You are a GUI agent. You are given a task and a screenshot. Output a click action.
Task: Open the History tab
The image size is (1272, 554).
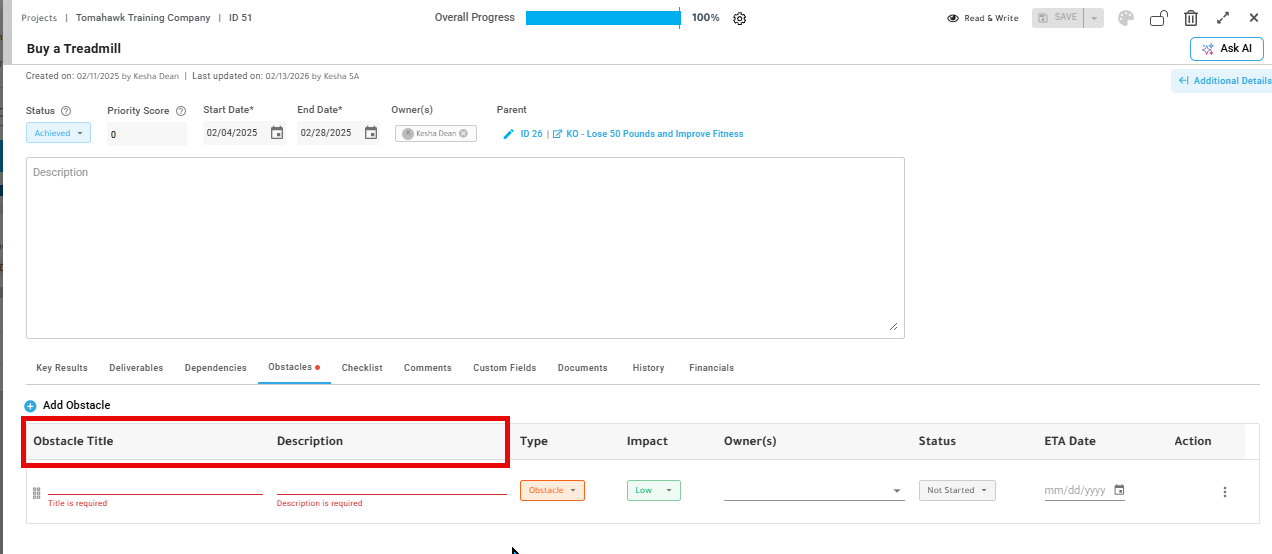click(x=648, y=368)
